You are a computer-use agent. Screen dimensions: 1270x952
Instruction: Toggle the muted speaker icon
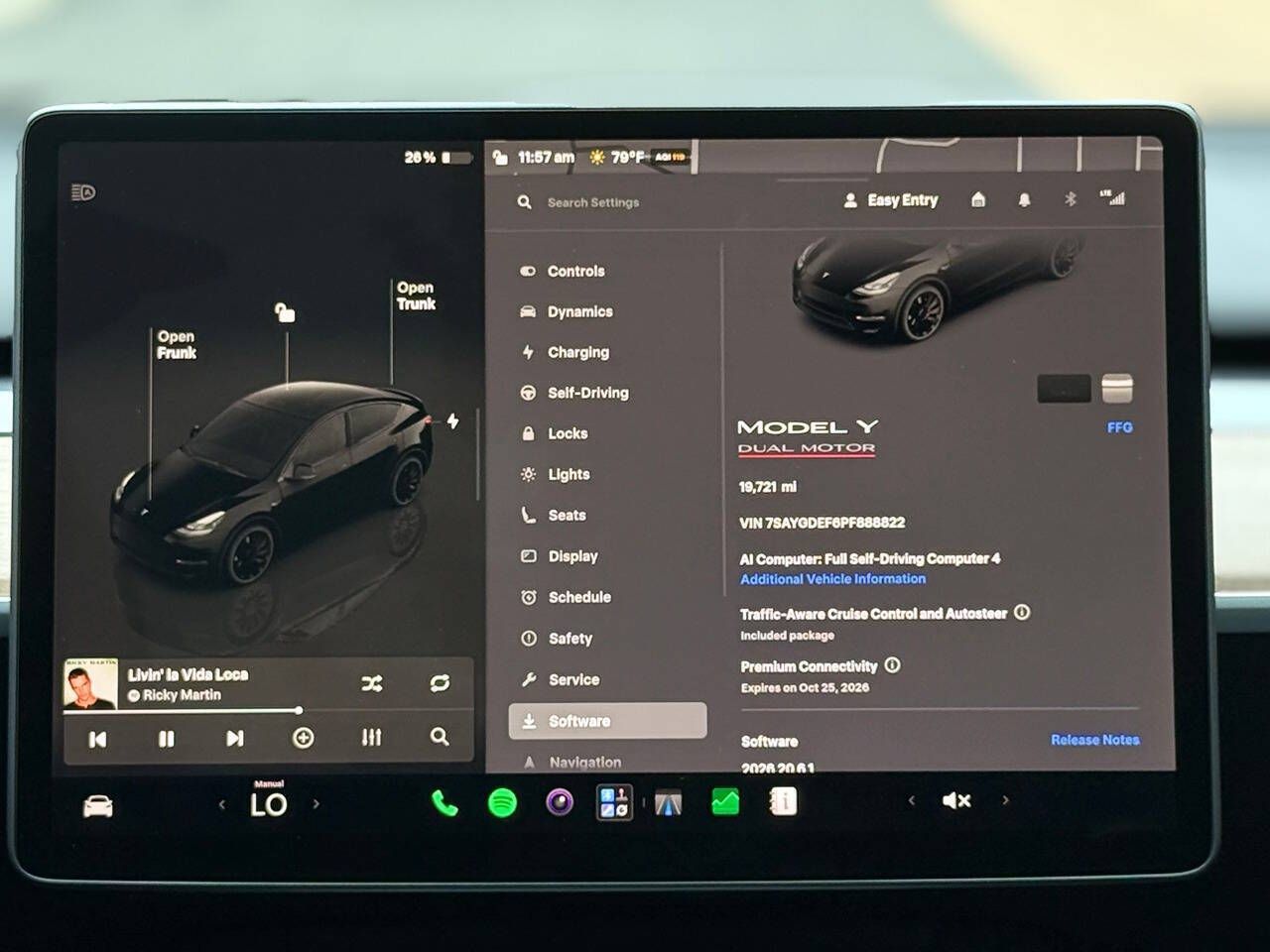point(956,800)
